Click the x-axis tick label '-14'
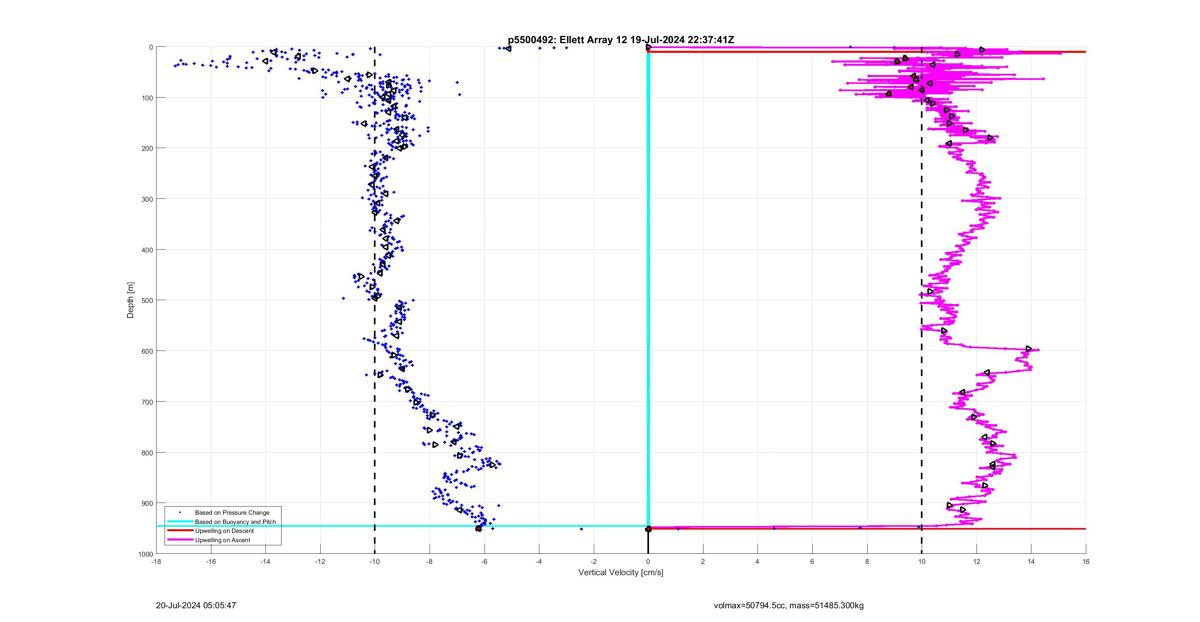 265,562
